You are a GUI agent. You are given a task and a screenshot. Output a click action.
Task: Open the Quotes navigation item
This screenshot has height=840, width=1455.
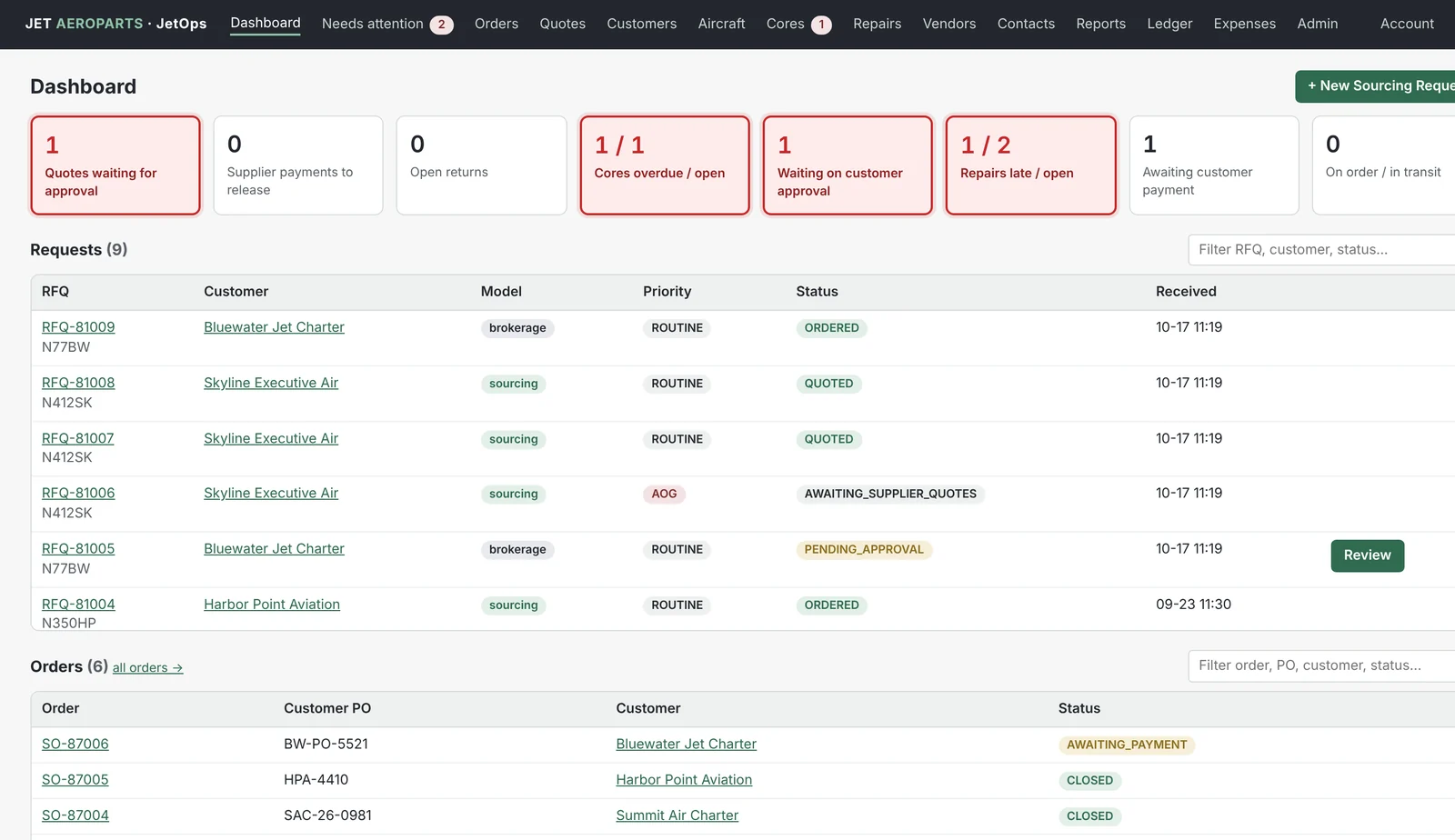[x=563, y=24]
